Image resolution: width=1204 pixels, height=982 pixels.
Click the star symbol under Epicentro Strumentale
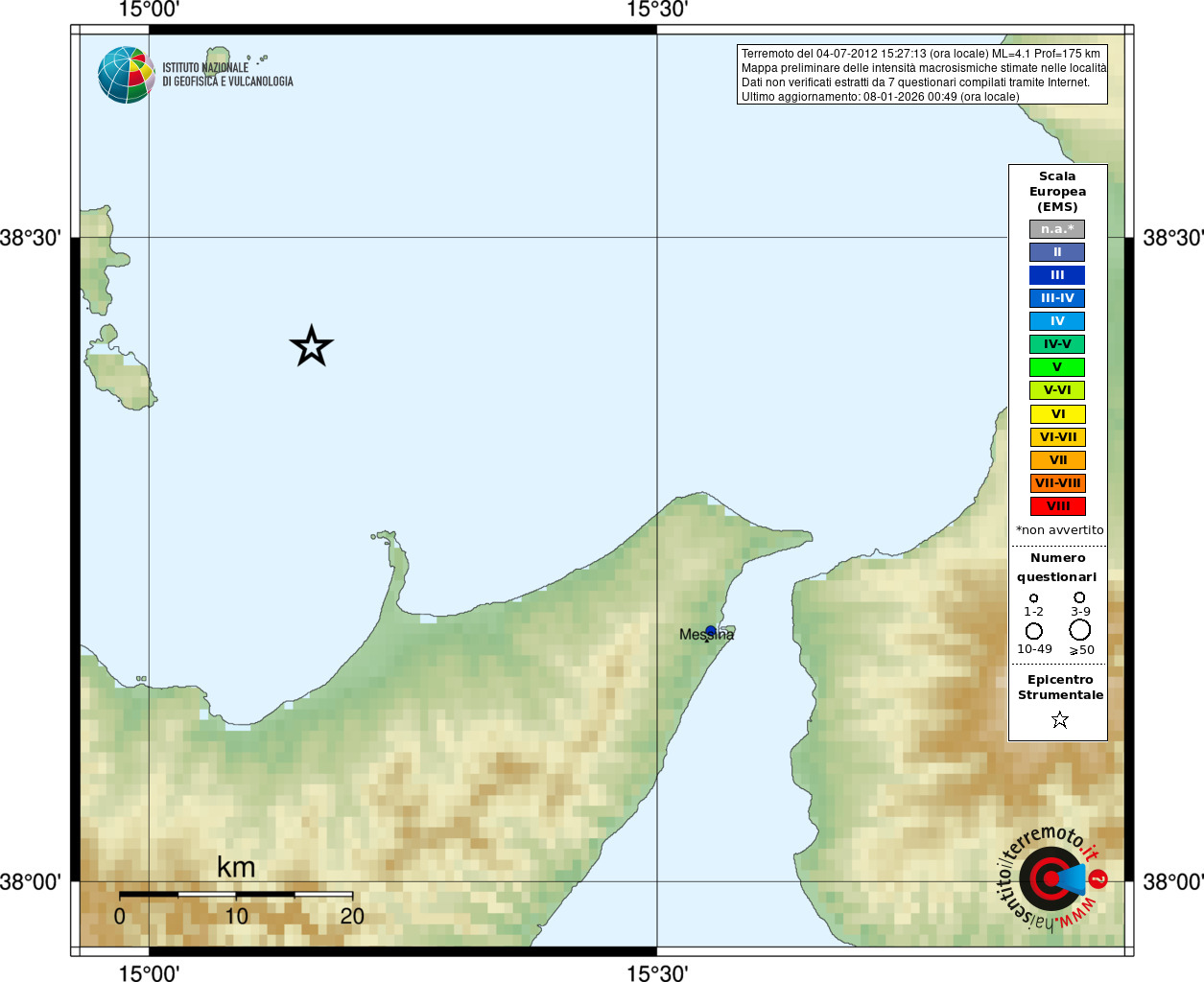point(1059,719)
